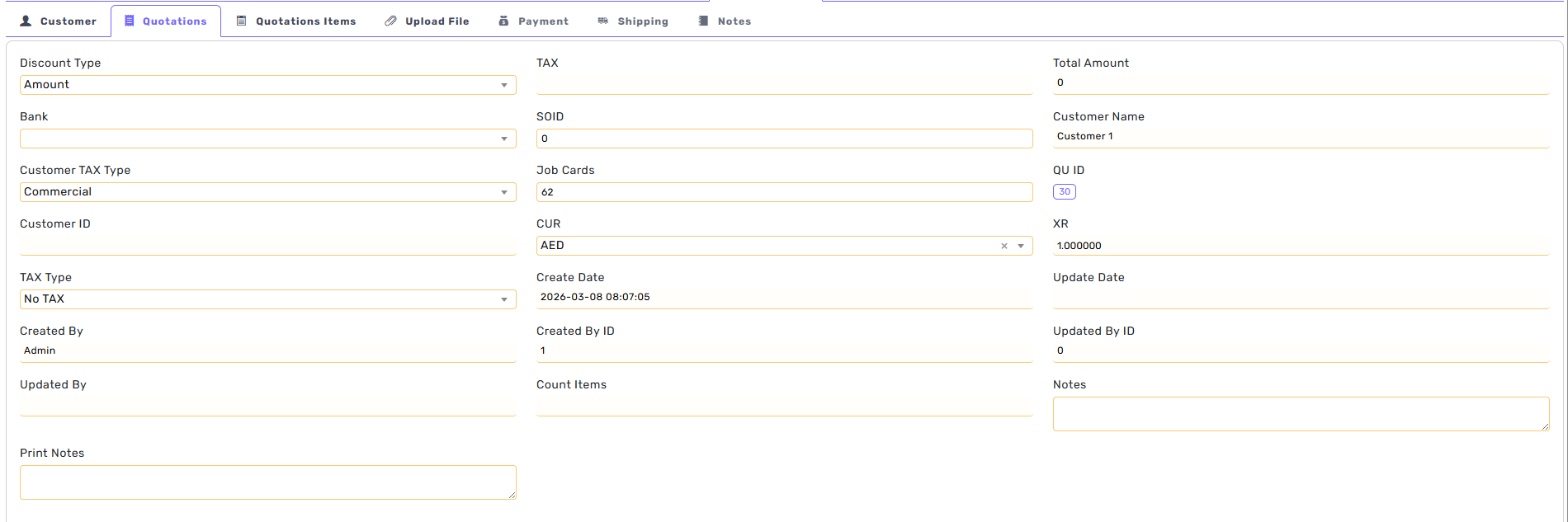Click the Payment tab icon
1568x522 pixels.
pyautogui.click(x=503, y=21)
